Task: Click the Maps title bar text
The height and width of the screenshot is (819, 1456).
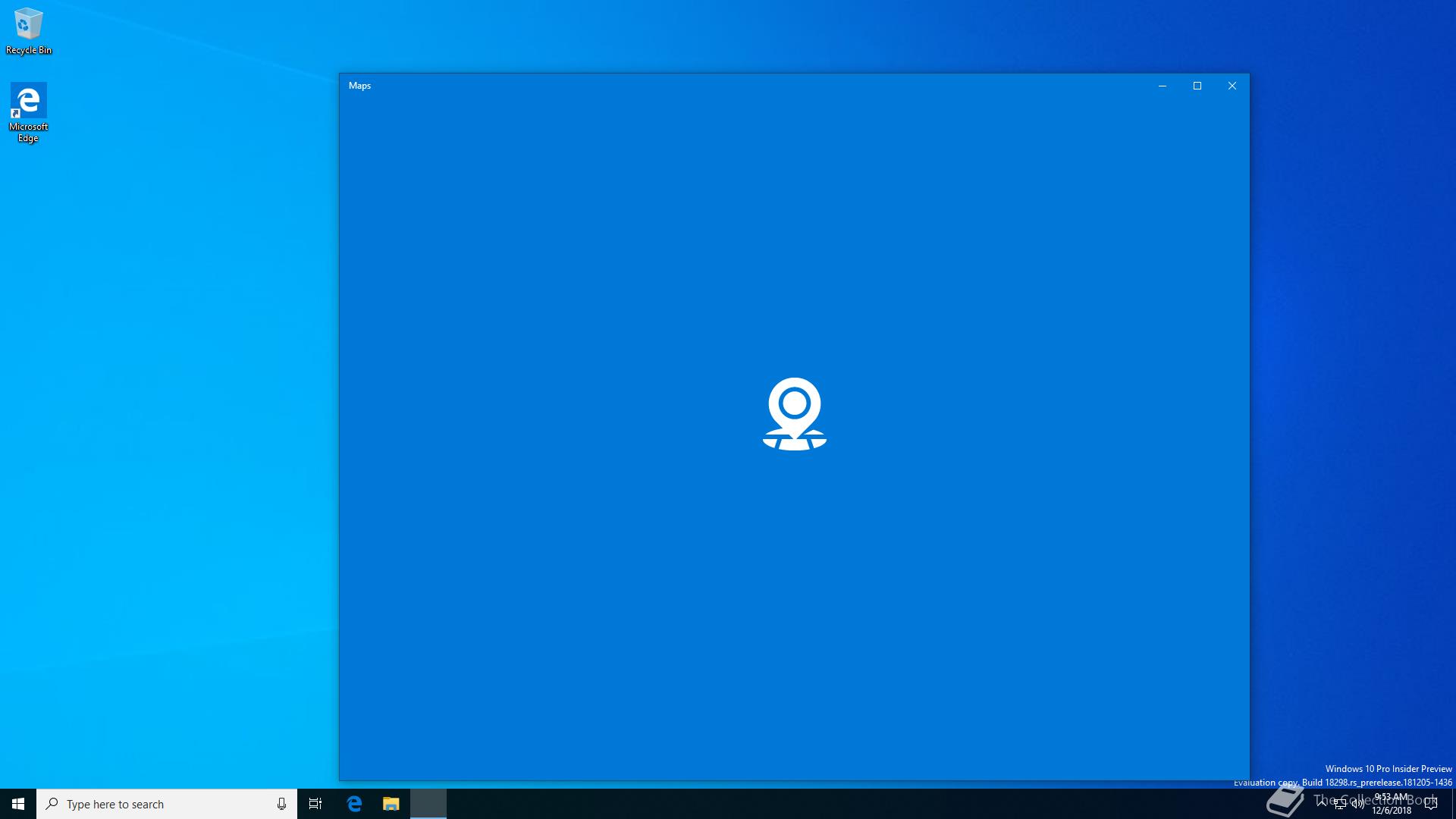Action: pos(359,86)
